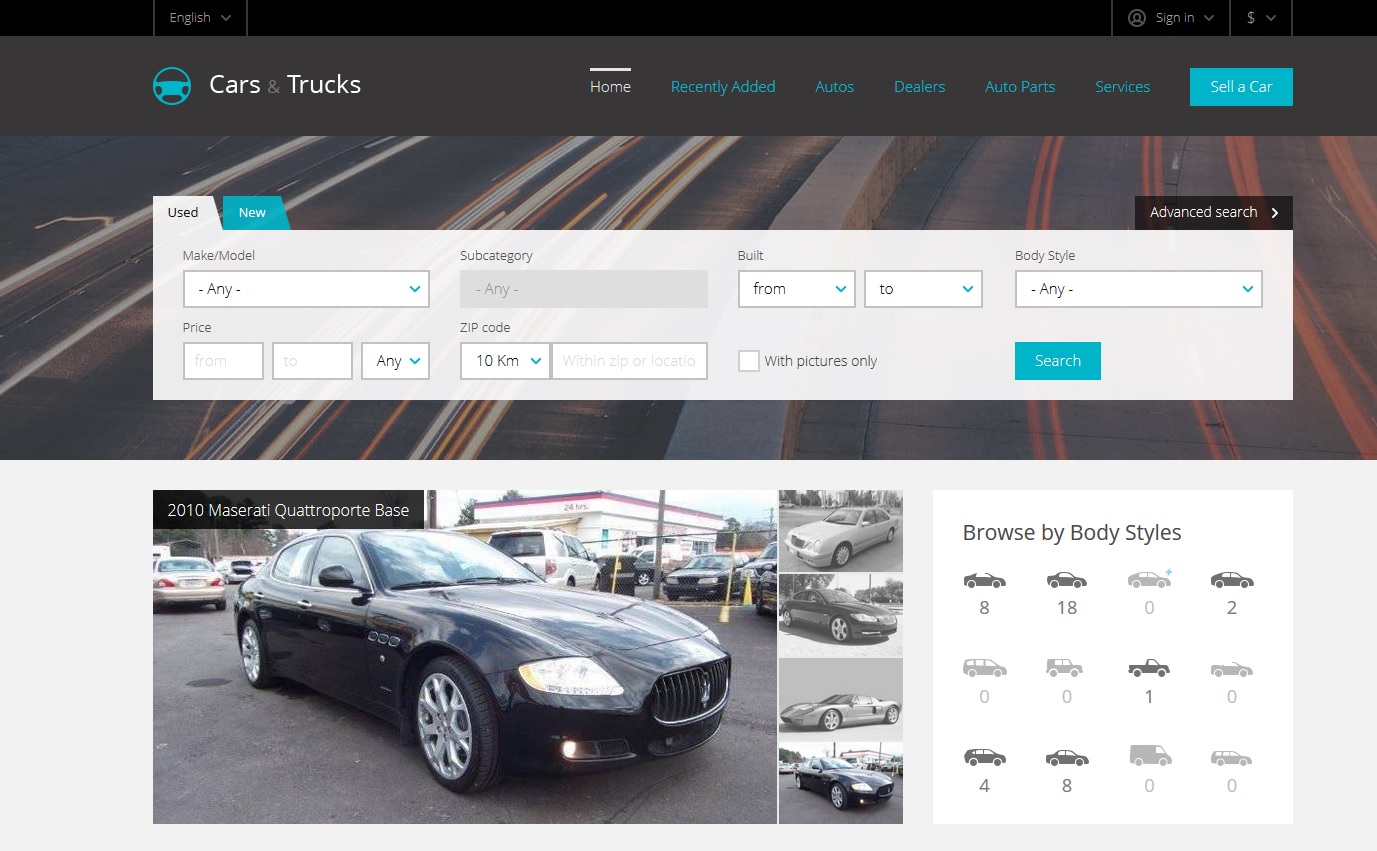Select the grayed-out convertible icon showing 0
This screenshot has height=851, width=1377.
pyautogui.click(x=1232, y=669)
